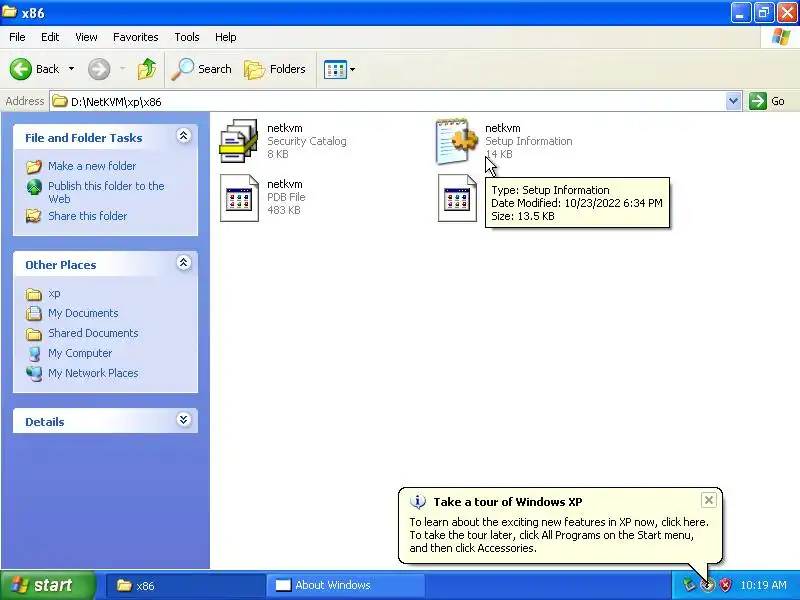This screenshot has height=600, width=800.
Task: Open the Start menu
Action: [47, 585]
